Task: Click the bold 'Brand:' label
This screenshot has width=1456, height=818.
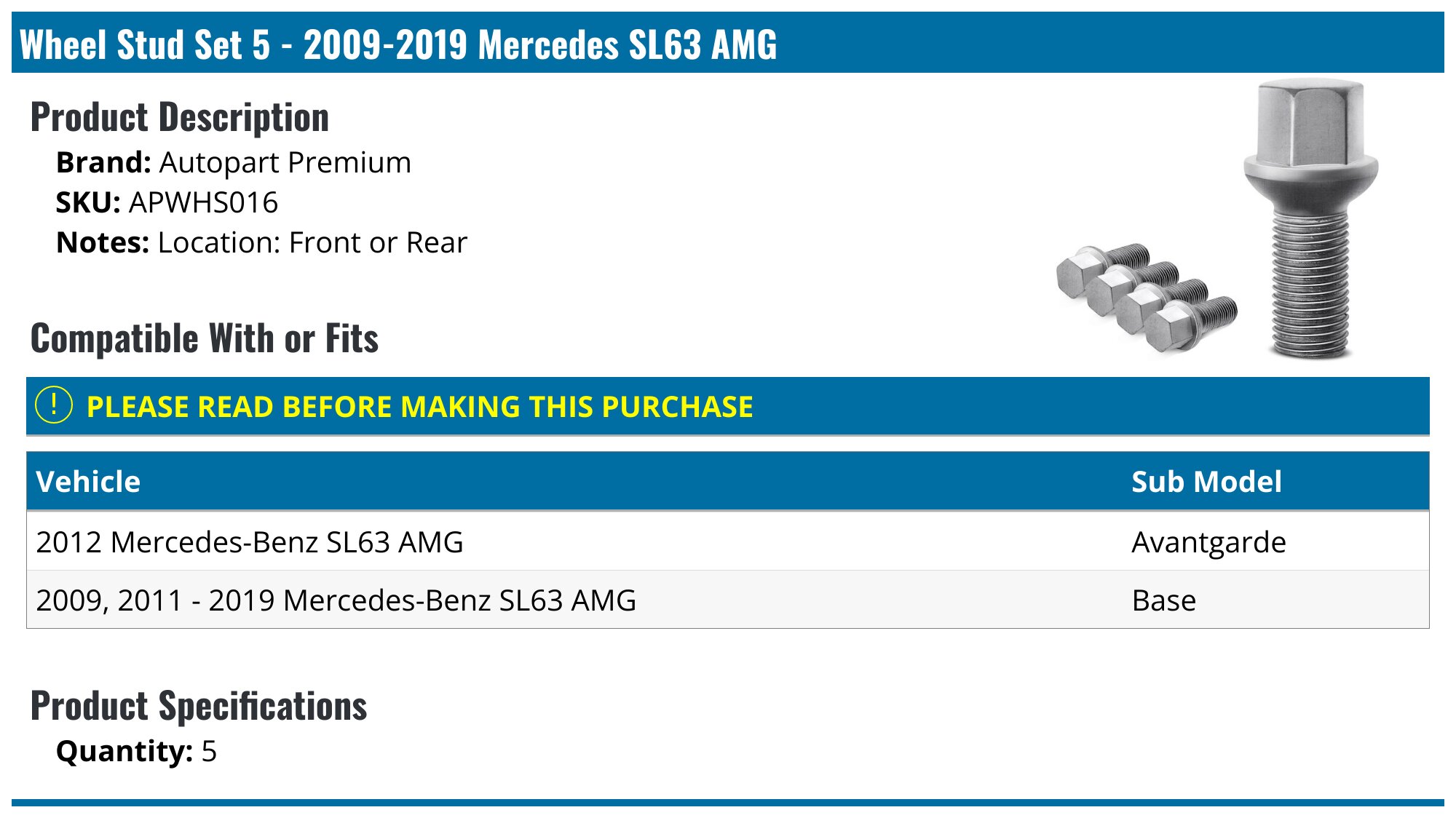Action: (x=103, y=163)
